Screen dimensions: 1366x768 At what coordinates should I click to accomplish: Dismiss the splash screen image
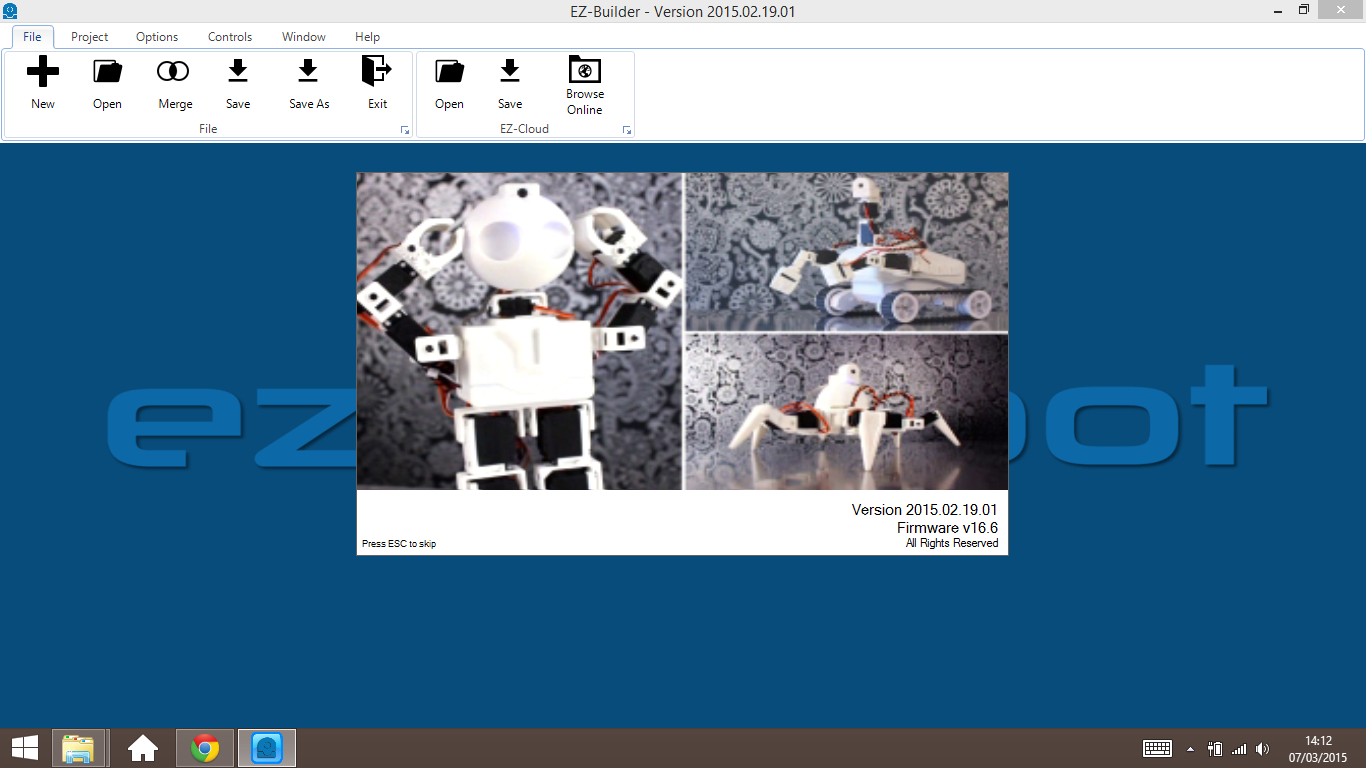682,362
